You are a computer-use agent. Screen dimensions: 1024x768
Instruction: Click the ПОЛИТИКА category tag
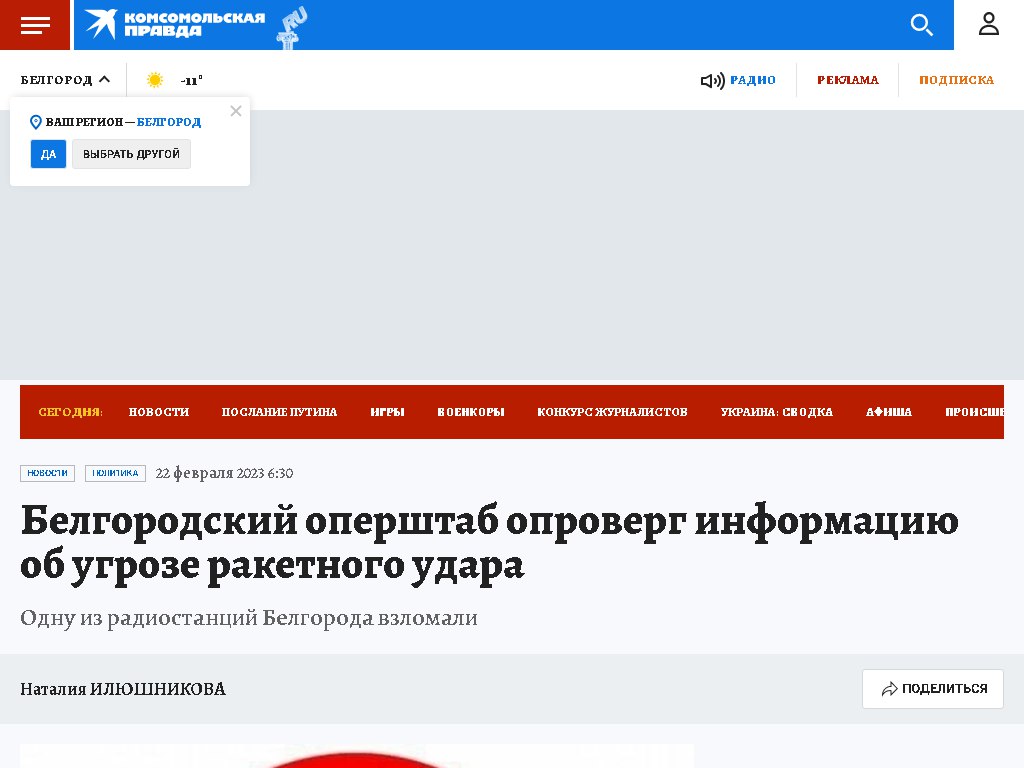pos(115,473)
